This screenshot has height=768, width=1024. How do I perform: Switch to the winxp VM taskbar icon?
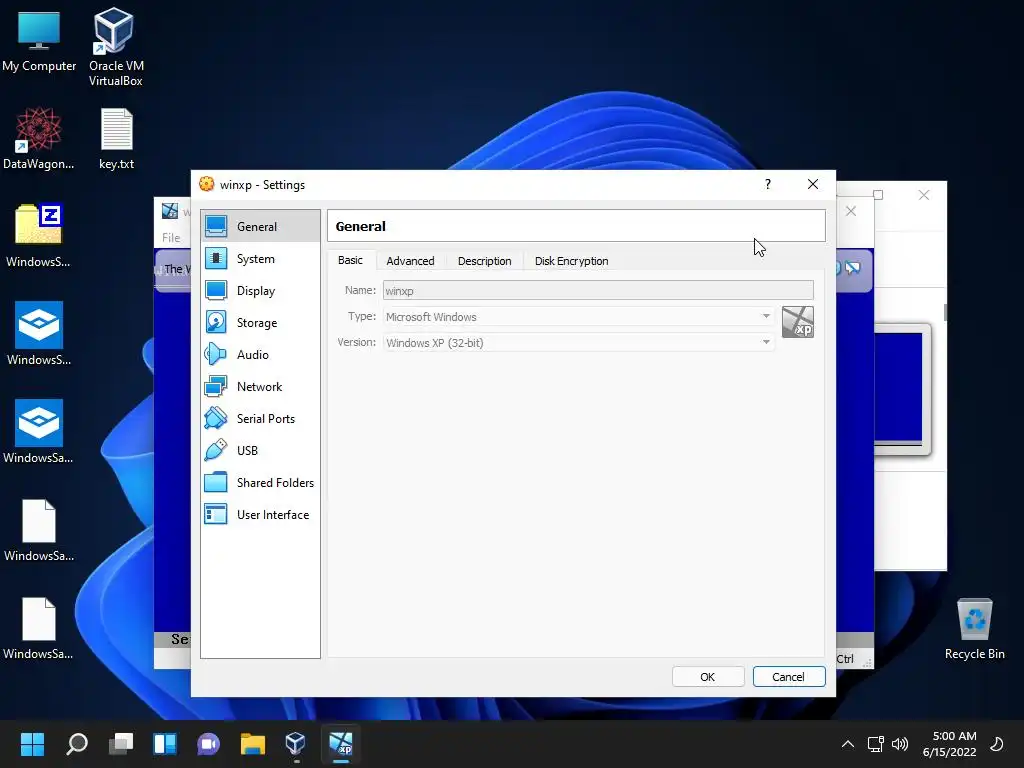click(341, 744)
